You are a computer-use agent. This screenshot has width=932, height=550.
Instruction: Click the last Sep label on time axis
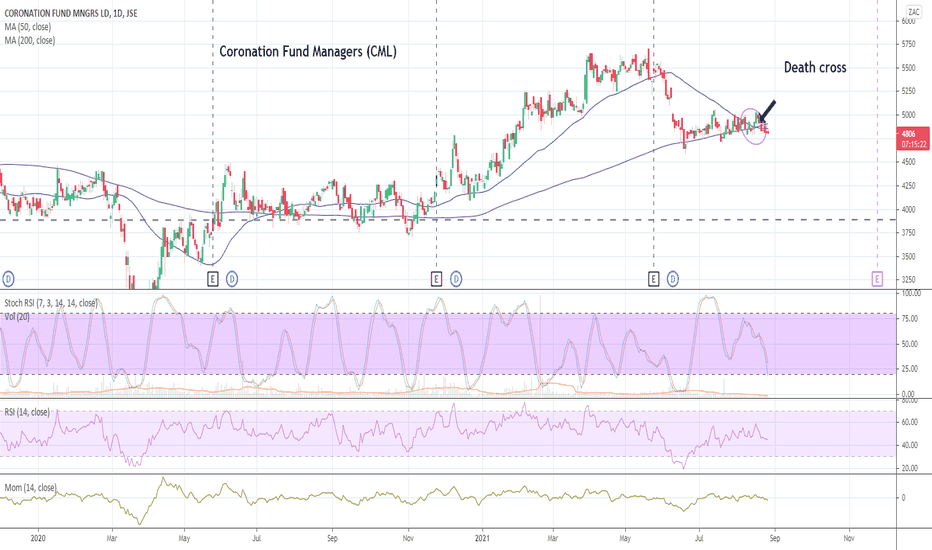[774, 538]
